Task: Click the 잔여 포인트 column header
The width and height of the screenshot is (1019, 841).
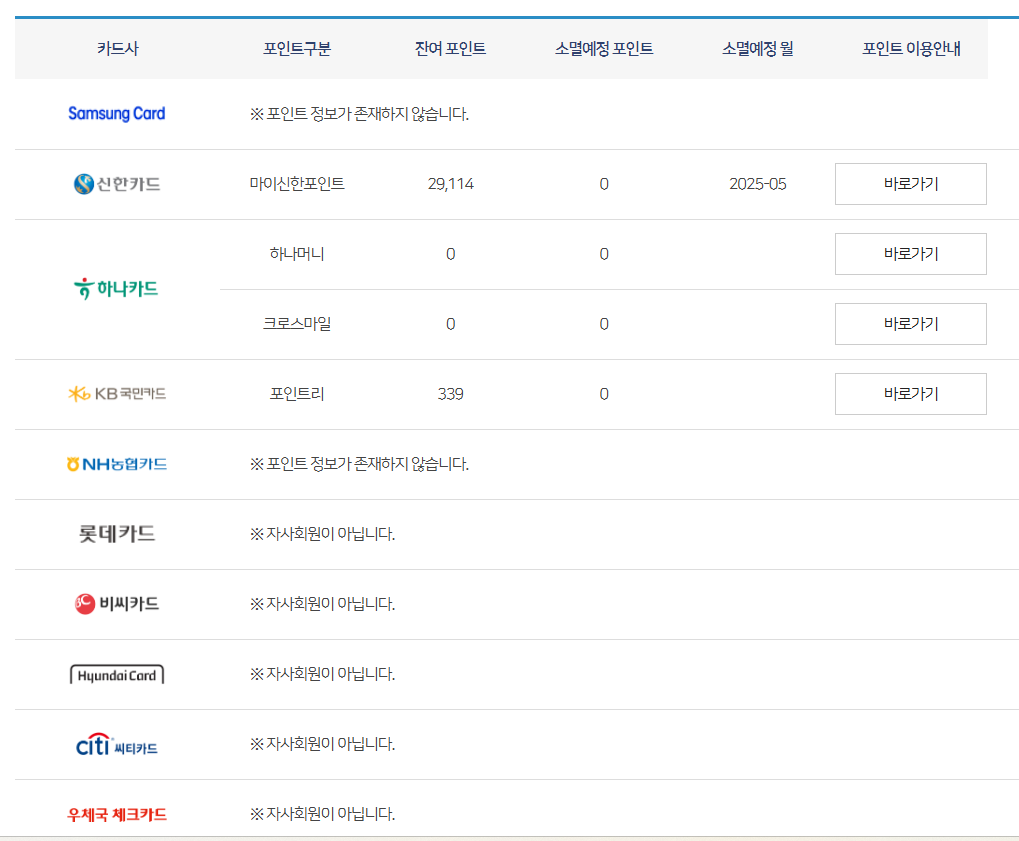Action: click(450, 49)
